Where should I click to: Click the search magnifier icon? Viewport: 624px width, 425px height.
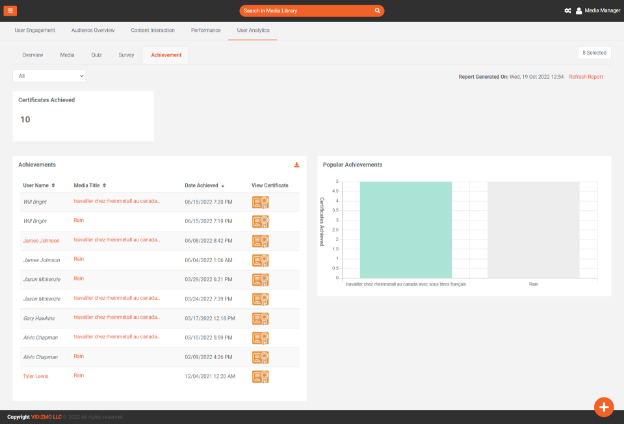coord(378,11)
